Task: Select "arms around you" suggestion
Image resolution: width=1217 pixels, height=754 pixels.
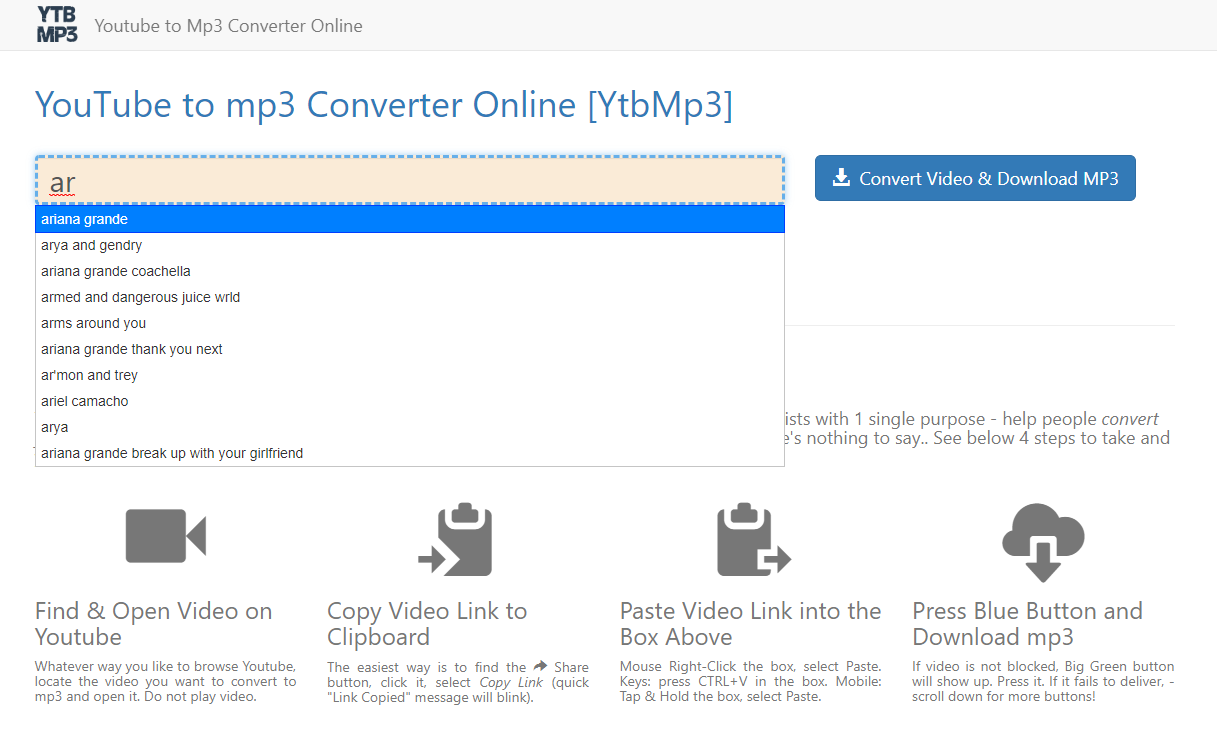Action: [x=410, y=323]
